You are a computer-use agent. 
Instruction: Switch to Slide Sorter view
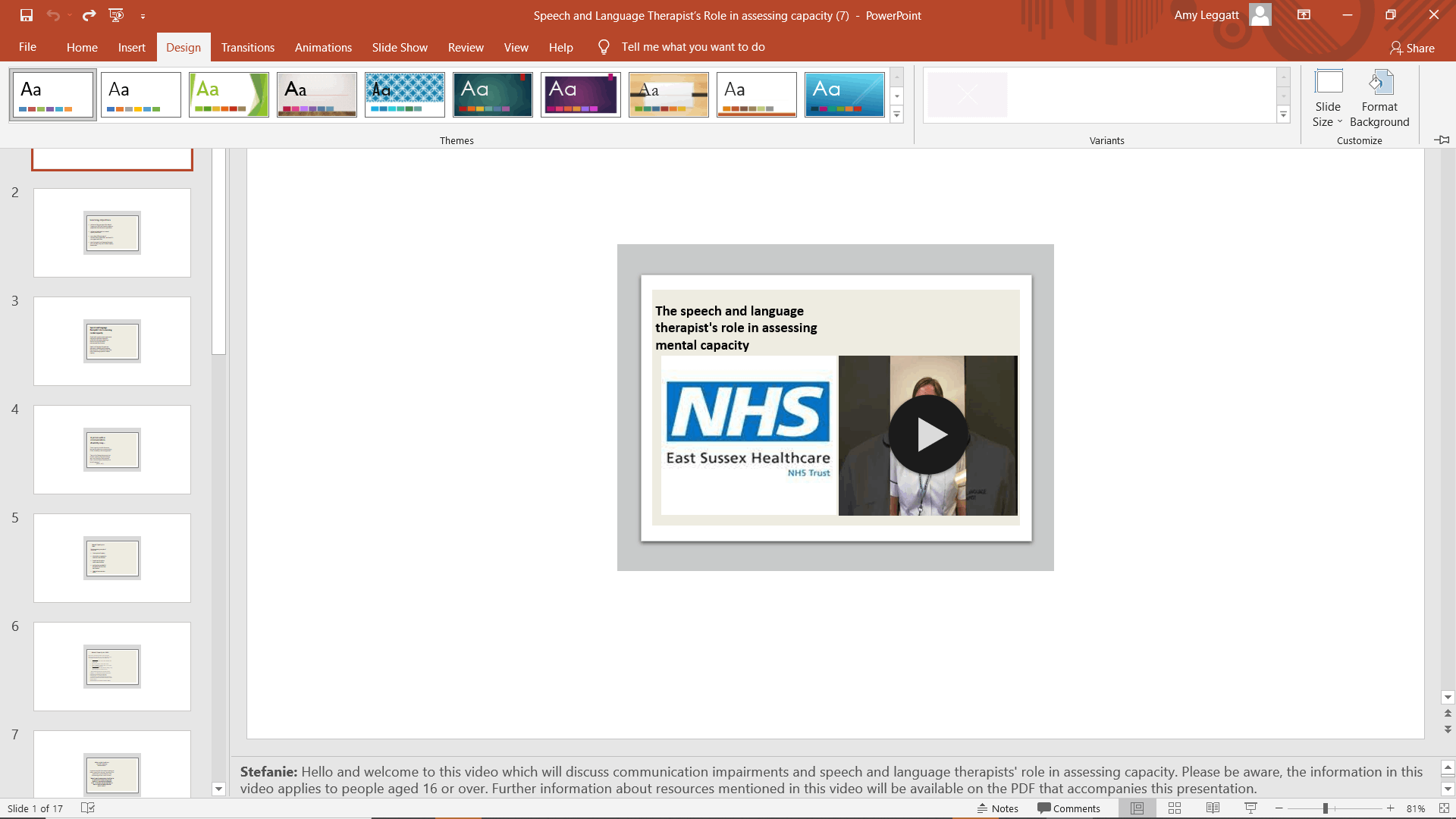[1175, 808]
